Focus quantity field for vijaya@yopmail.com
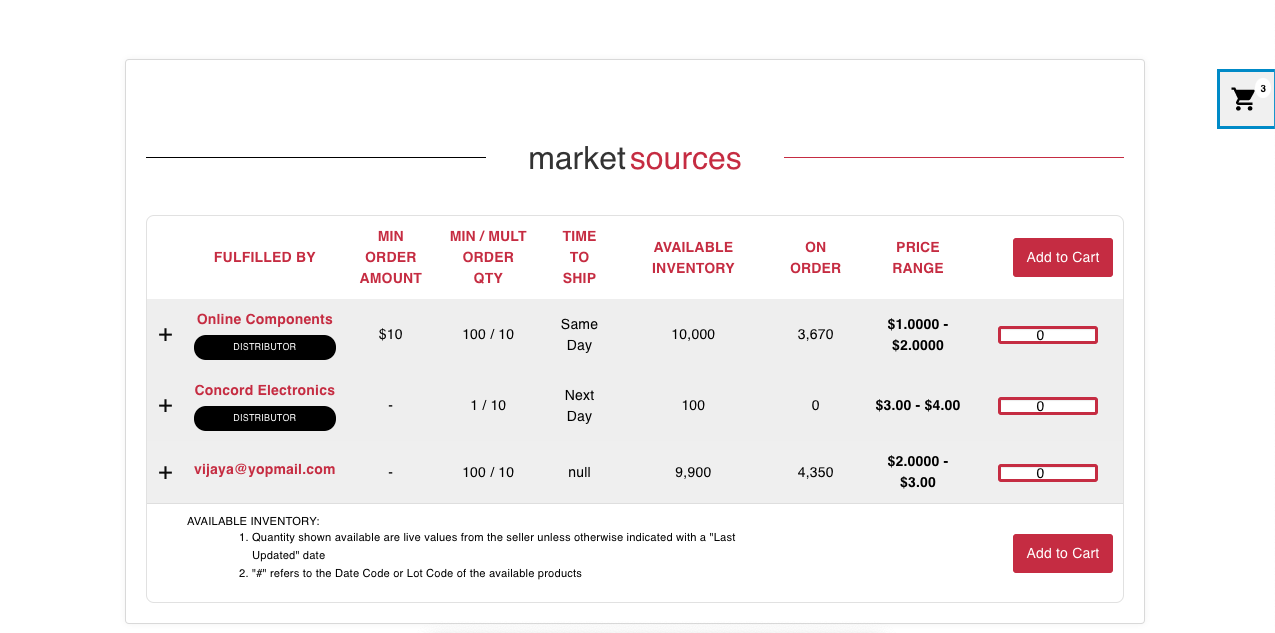This screenshot has width=1275, height=633. (x=1047, y=473)
